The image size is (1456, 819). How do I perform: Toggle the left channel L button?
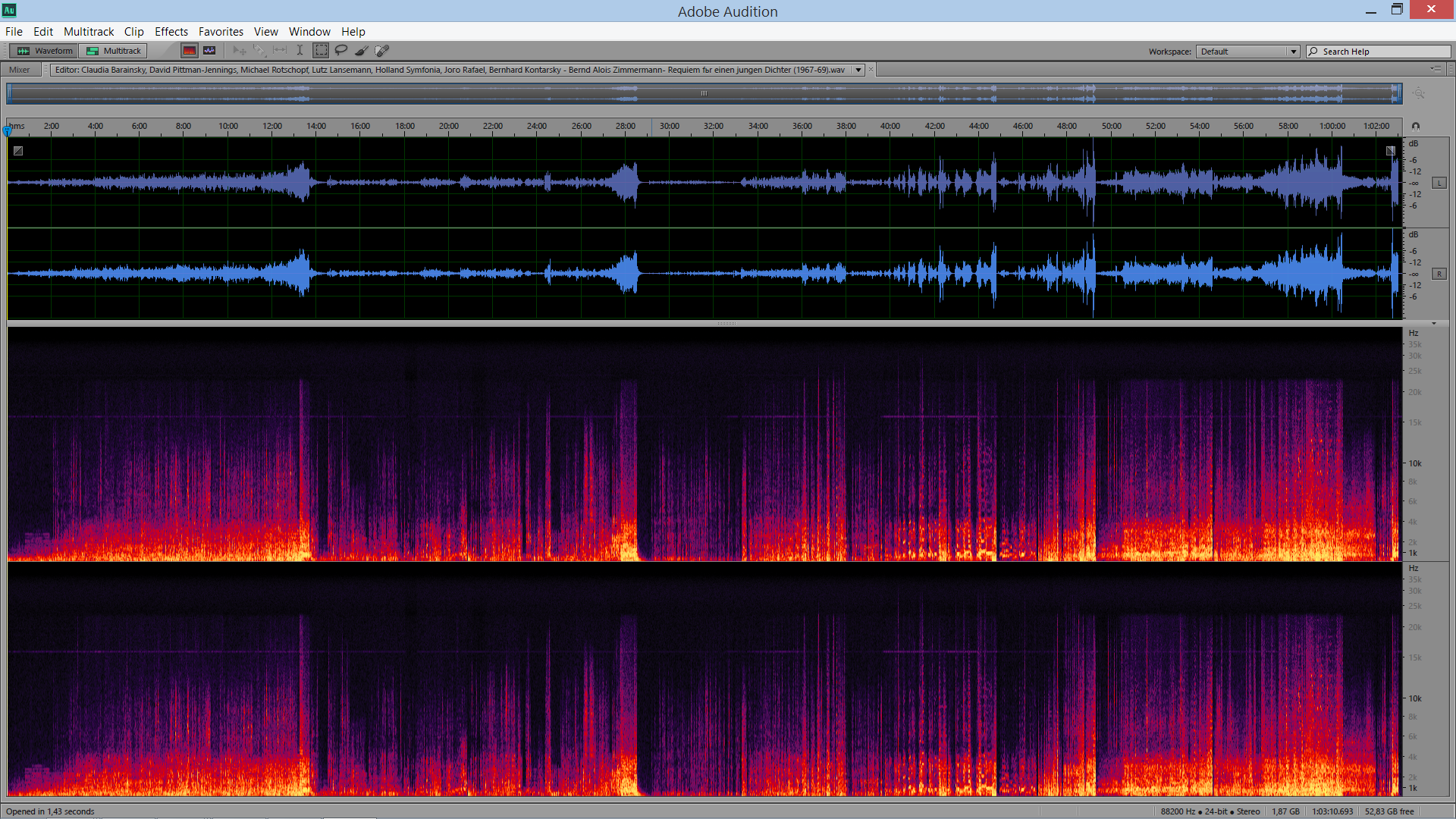(1439, 183)
